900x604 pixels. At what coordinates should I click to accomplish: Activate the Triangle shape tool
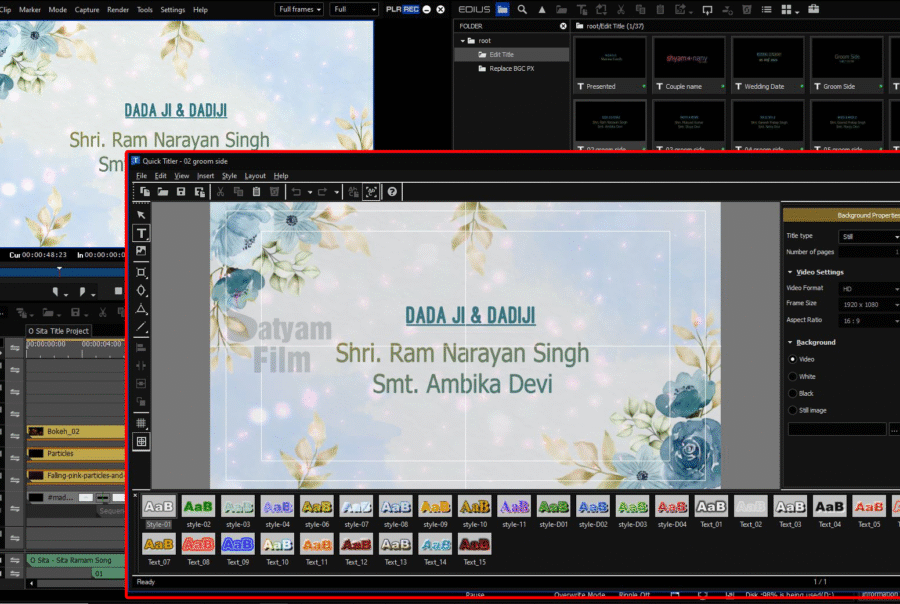tap(141, 307)
